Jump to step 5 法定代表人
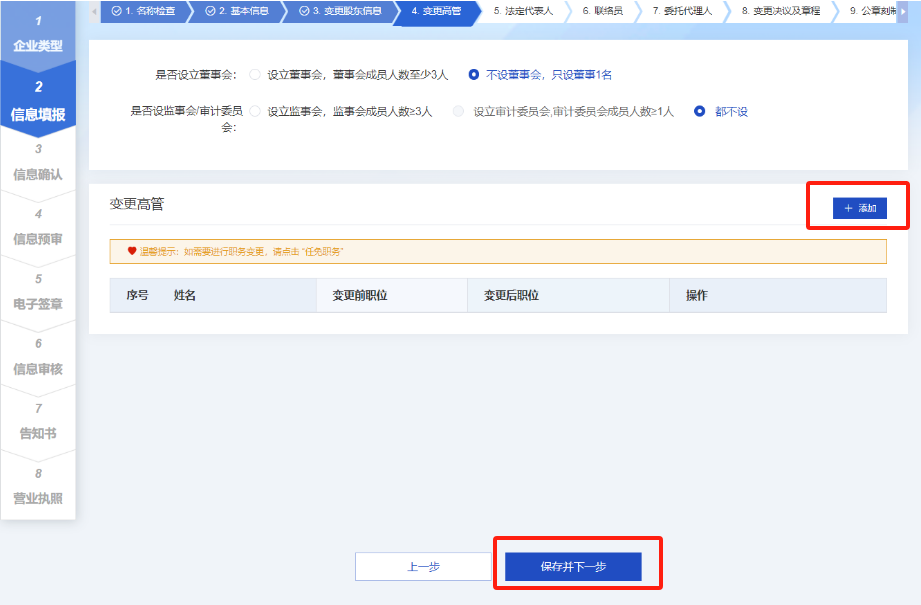The width and height of the screenshot is (921, 605). coord(522,11)
